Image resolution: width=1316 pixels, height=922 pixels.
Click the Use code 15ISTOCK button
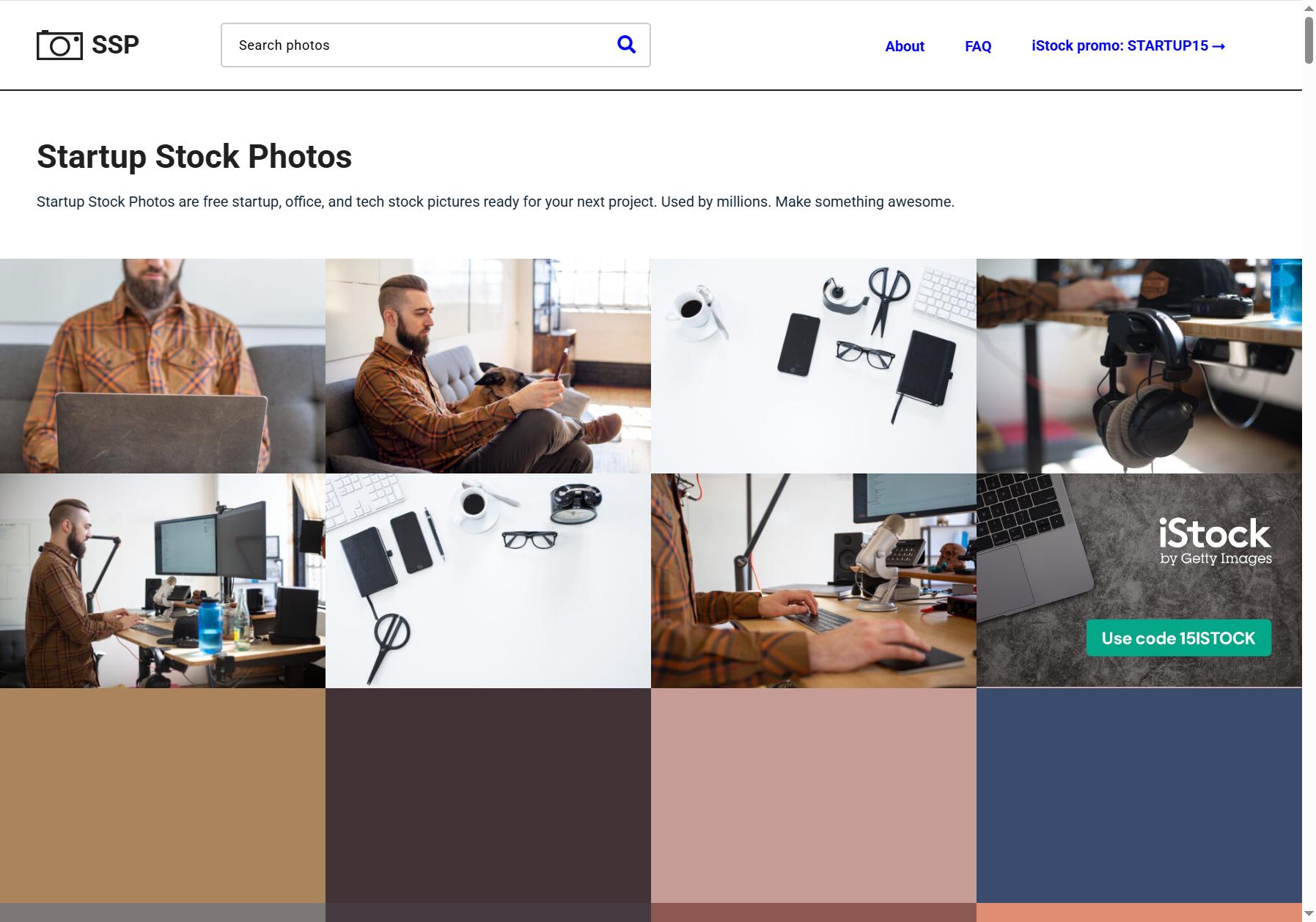point(1179,638)
